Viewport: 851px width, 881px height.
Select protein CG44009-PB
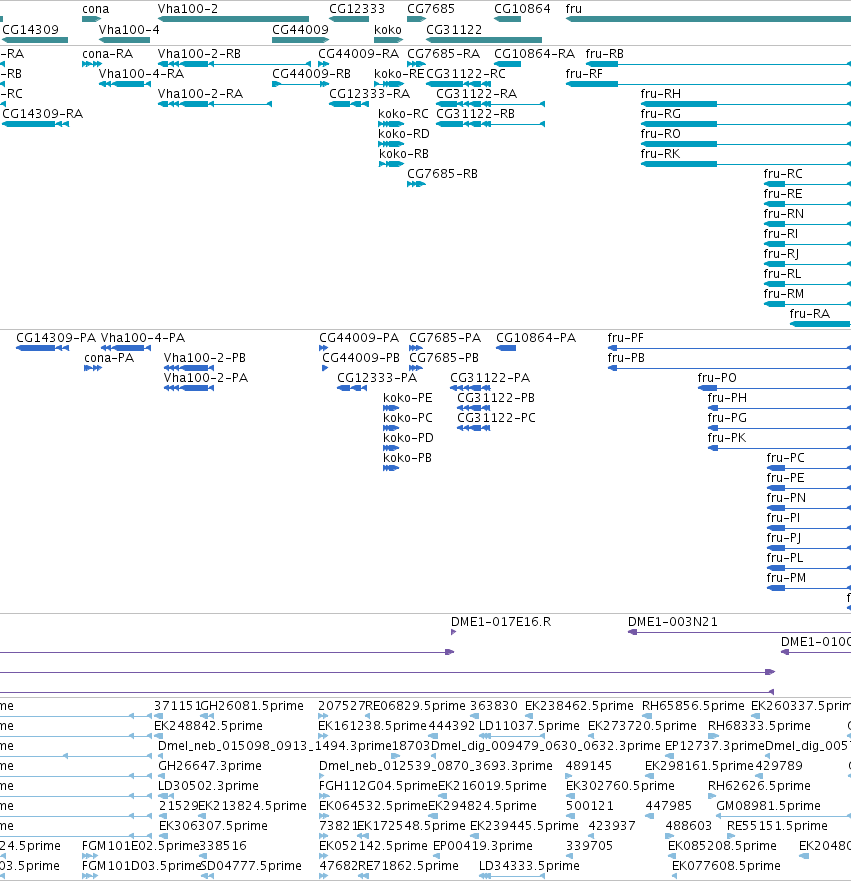point(325,368)
